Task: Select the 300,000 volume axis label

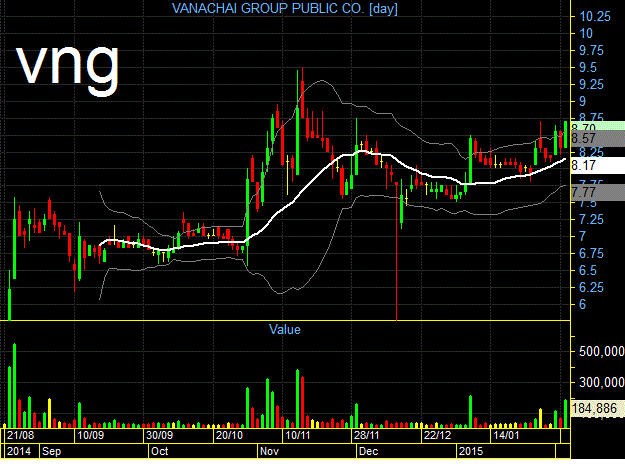Action: point(601,383)
